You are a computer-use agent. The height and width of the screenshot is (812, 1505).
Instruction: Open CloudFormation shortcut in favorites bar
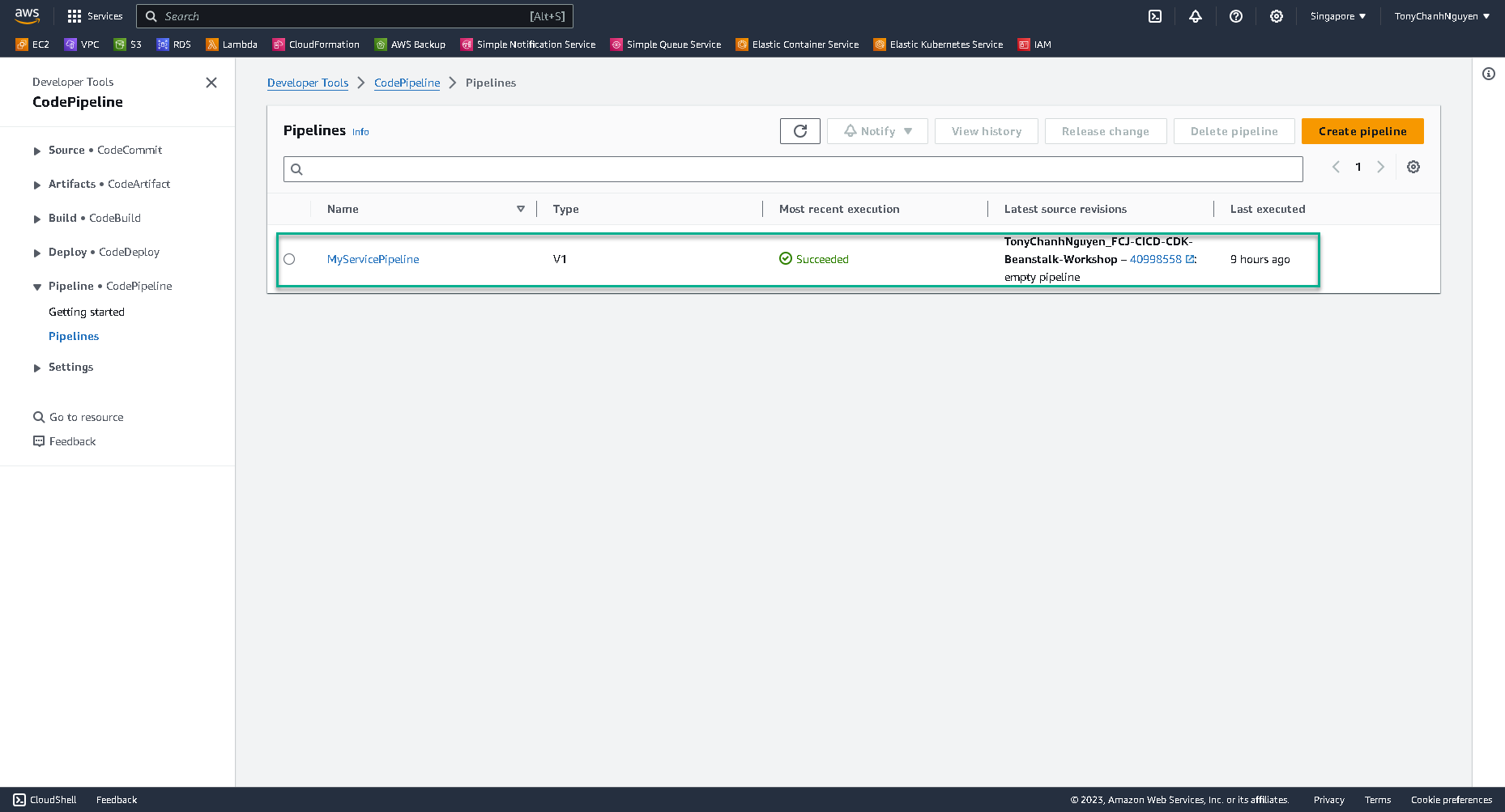[x=316, y=45]
